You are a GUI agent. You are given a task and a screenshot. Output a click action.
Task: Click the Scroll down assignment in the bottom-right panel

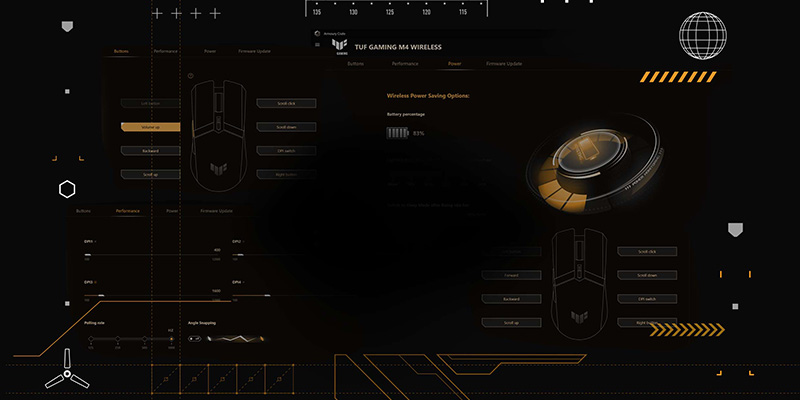point(647,276)
